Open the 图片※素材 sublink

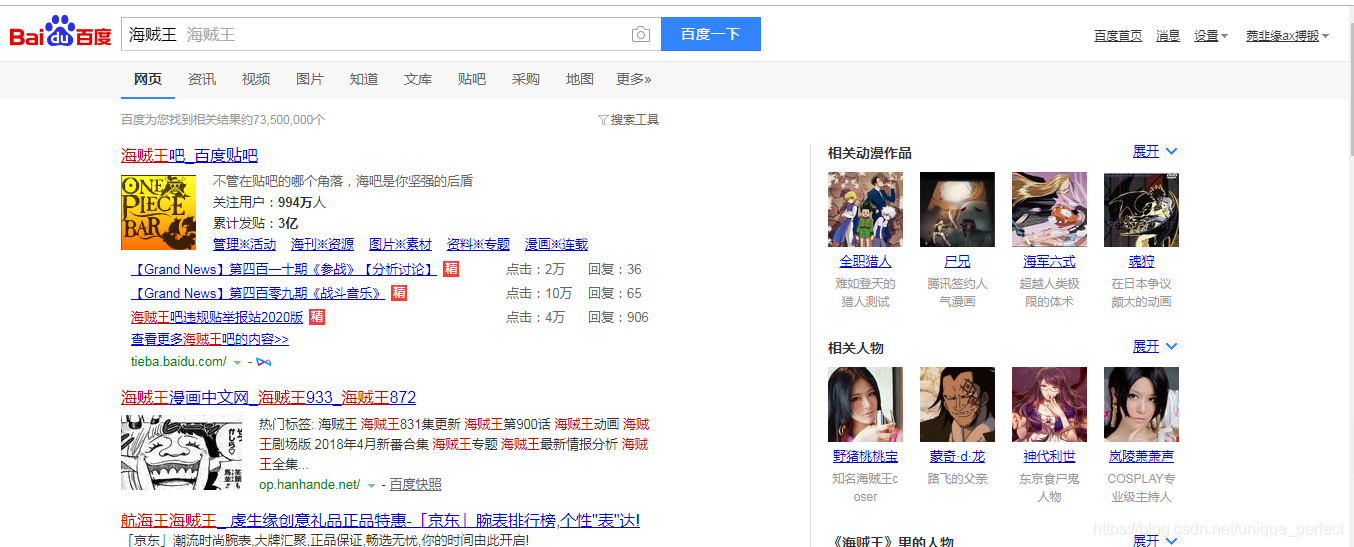pos(400,244)
